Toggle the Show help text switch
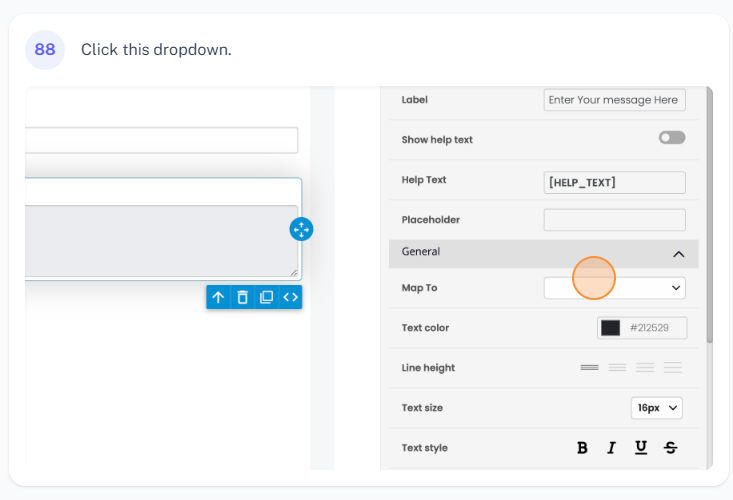Image resolution: width=733 pixels, height=500 pixels. pos(671,138)
